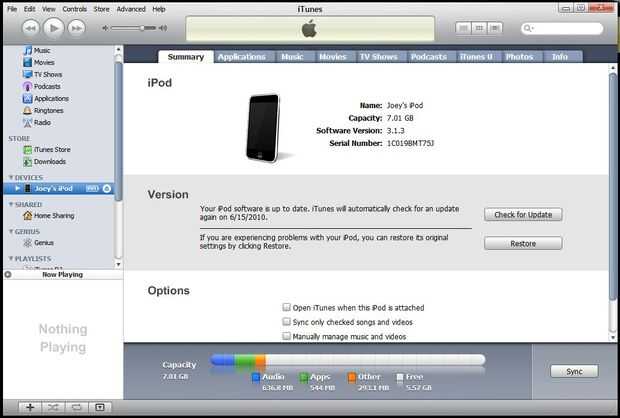Select the Summary tab
The image size is (620, 418).
[x=186, y=57]
